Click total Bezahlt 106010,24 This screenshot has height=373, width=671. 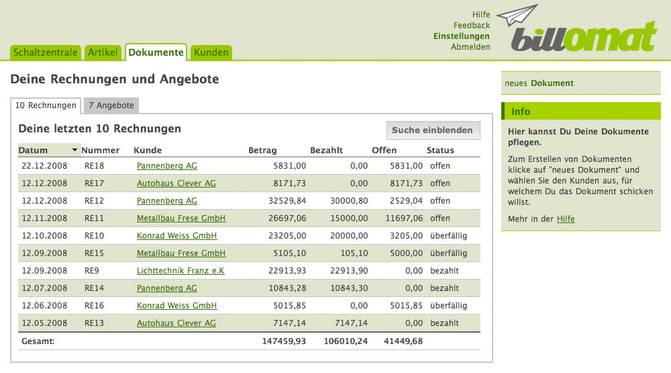[x=346, y=341]
